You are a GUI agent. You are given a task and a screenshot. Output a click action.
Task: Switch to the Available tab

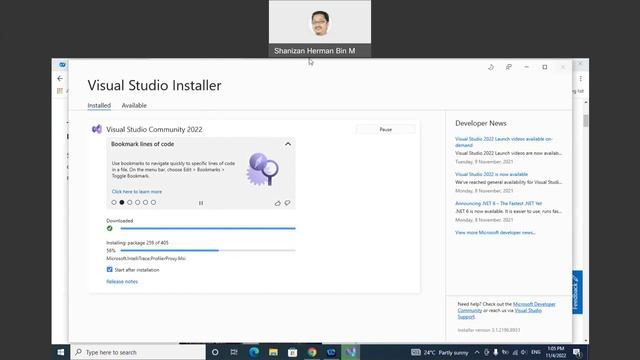(134, 105)
